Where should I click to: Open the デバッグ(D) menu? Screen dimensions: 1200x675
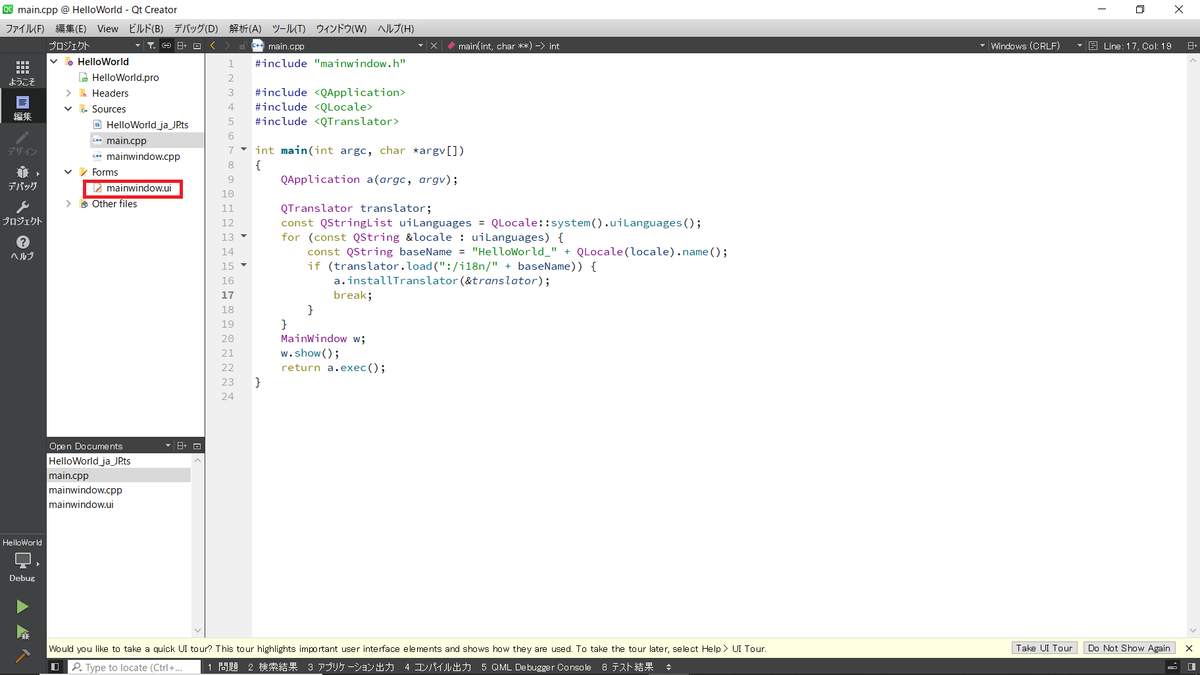(195, 28)
